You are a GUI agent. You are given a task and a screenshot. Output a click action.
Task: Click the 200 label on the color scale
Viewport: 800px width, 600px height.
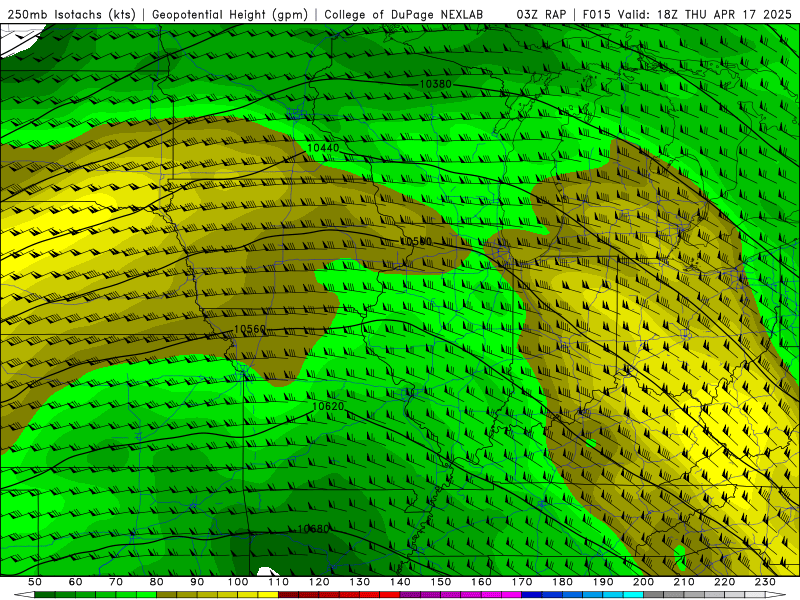point(643,582)
